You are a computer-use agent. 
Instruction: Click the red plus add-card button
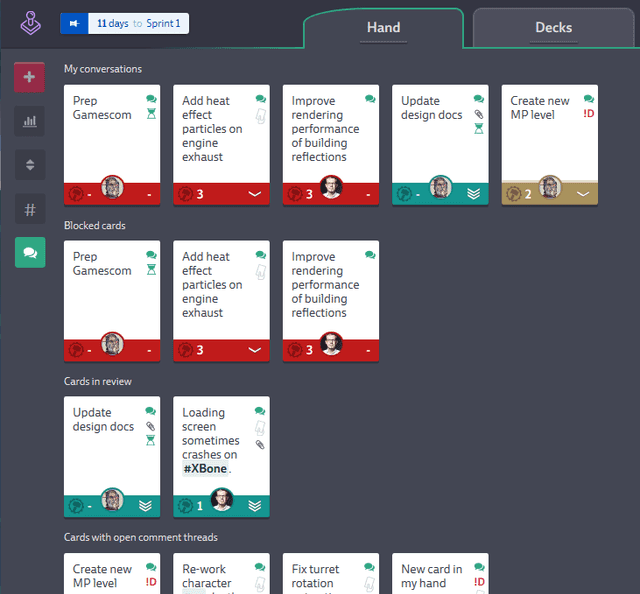pos(29,77)
